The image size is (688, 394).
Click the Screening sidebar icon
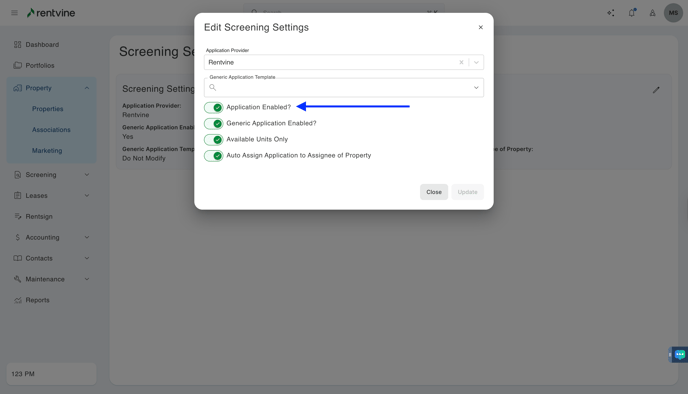(18, 175)
